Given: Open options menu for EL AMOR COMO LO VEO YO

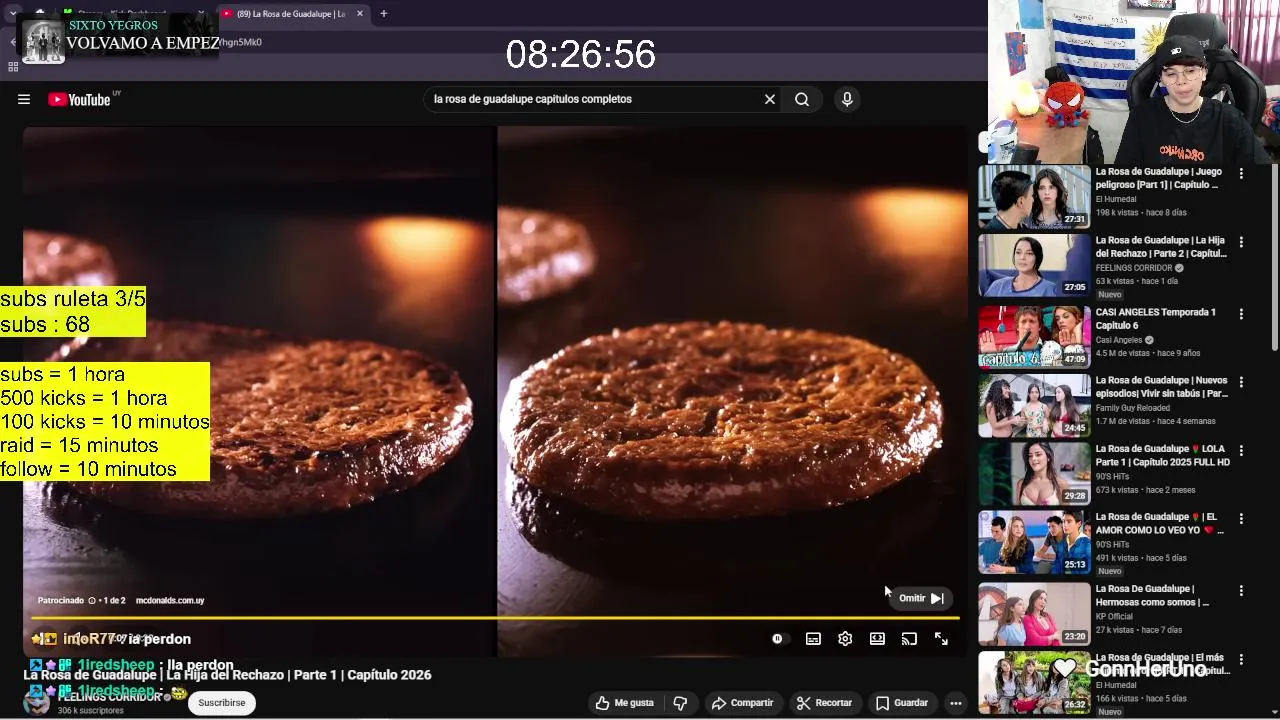Looking at the screenshot, I should (1241, 519).
